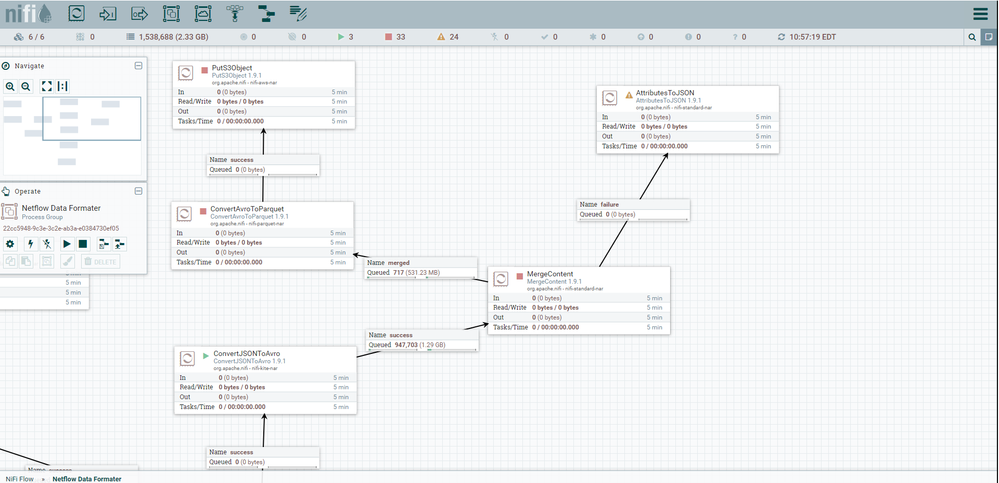Zoom in using Navigate panel
The width and height of the screenshot is (999, 483).
[x=11, y=86]
